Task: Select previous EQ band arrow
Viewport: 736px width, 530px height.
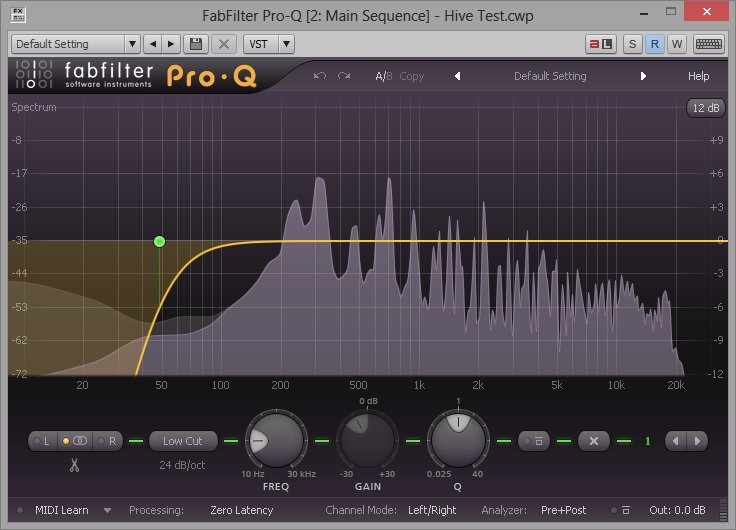Action: (x=677, y=441)
